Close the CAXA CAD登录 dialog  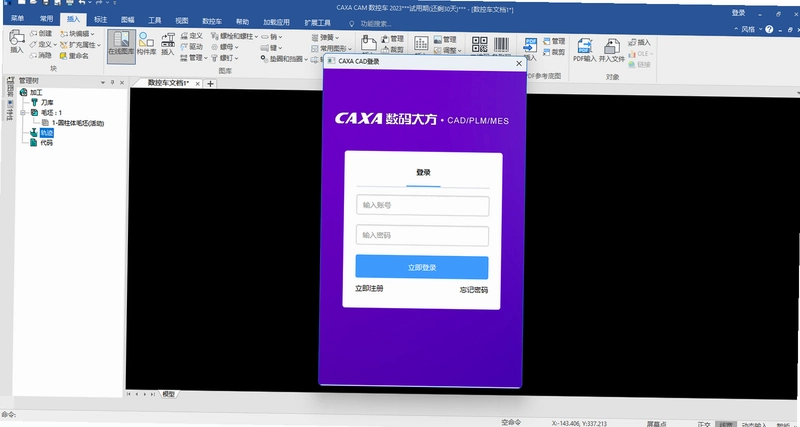tap(519, 63)
